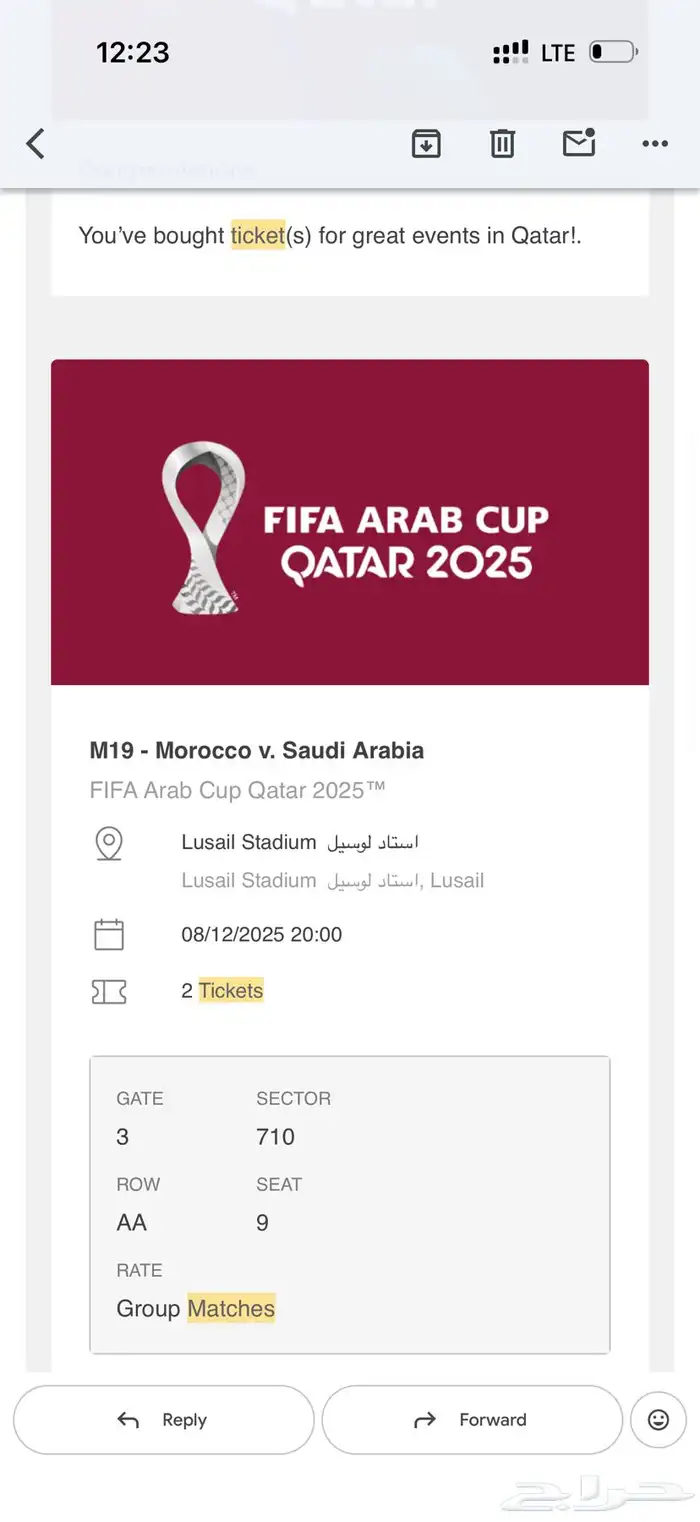
Task: Tap the calendar icon beside the date
Action: (109, 935)
